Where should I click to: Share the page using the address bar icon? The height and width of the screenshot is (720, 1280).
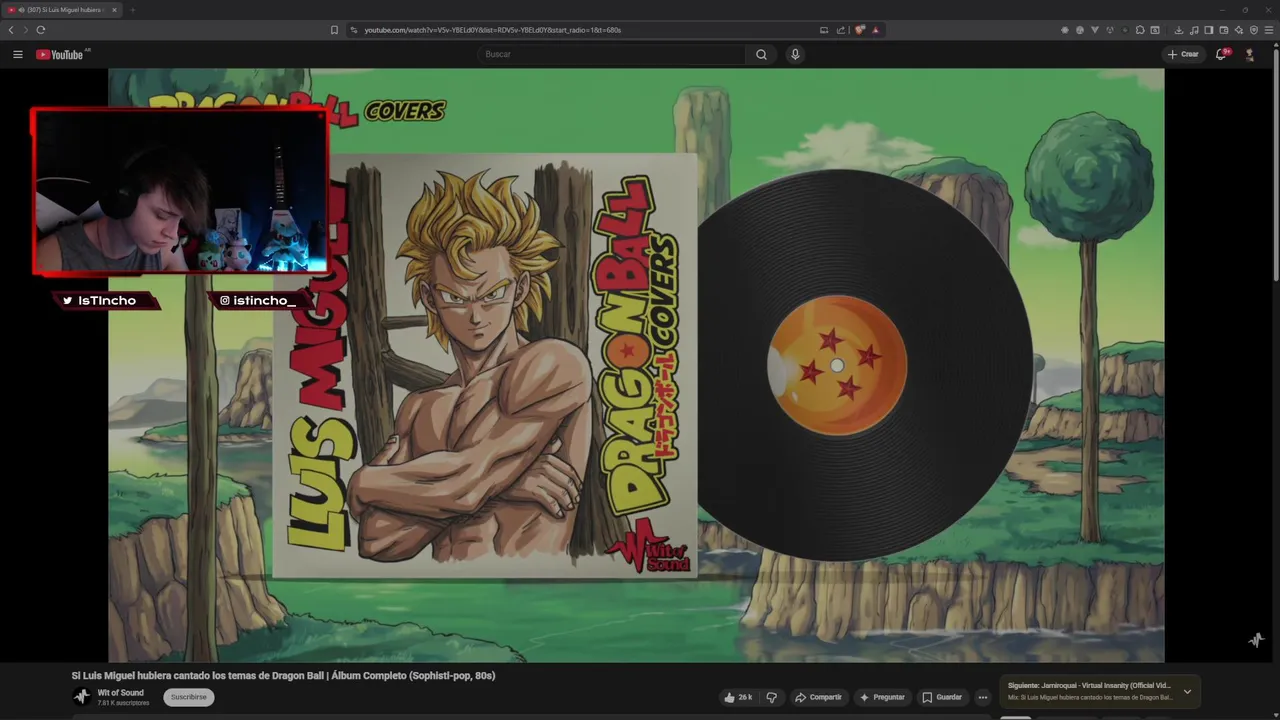pos(841,30)
